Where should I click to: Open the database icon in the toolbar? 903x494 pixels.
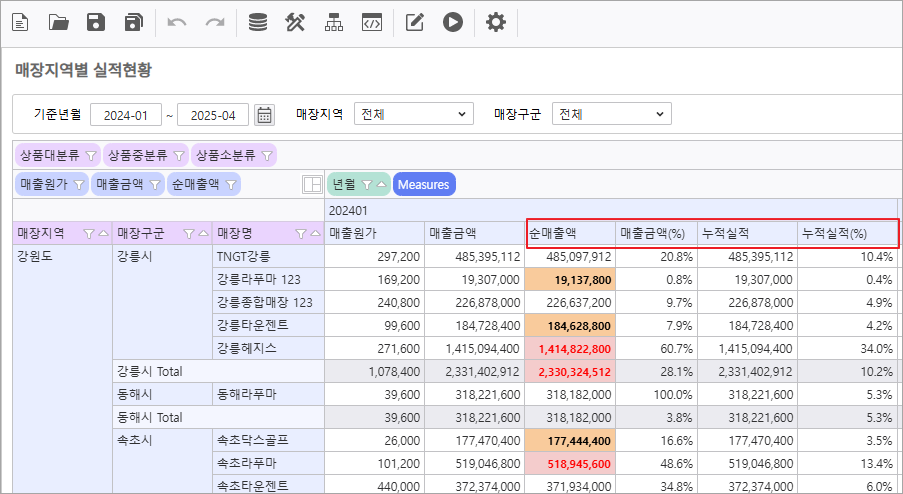(258, 22)
